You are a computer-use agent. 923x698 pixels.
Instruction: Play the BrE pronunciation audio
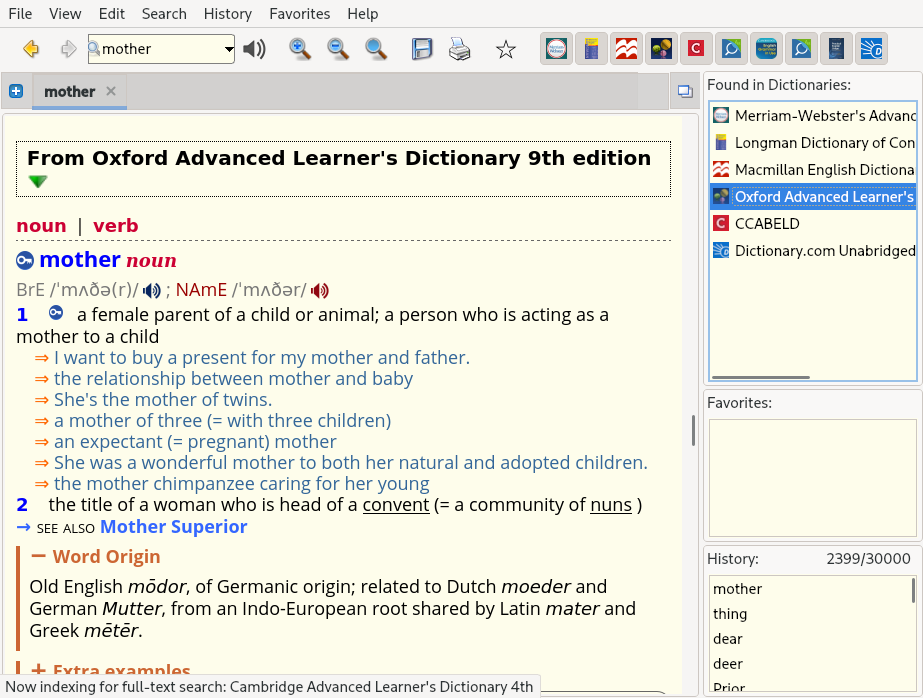[151, 290]
